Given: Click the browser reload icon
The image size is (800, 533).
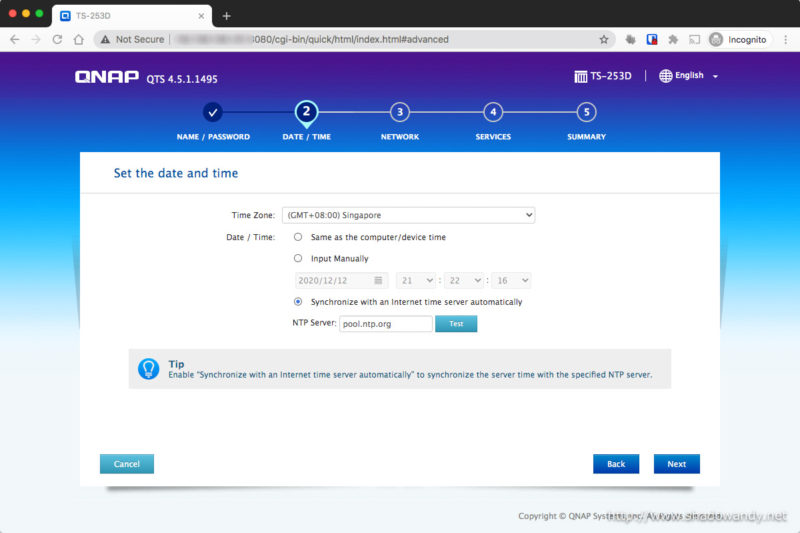Looking at the screenshot, I should point(57,39).
